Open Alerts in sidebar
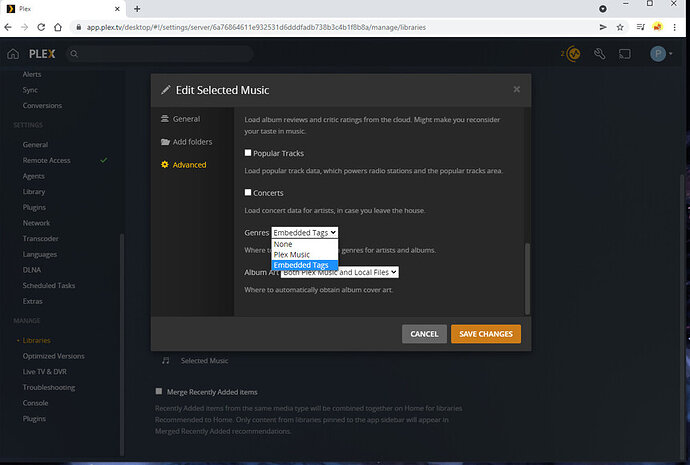 pyautogui.click(x=32, y=74)
